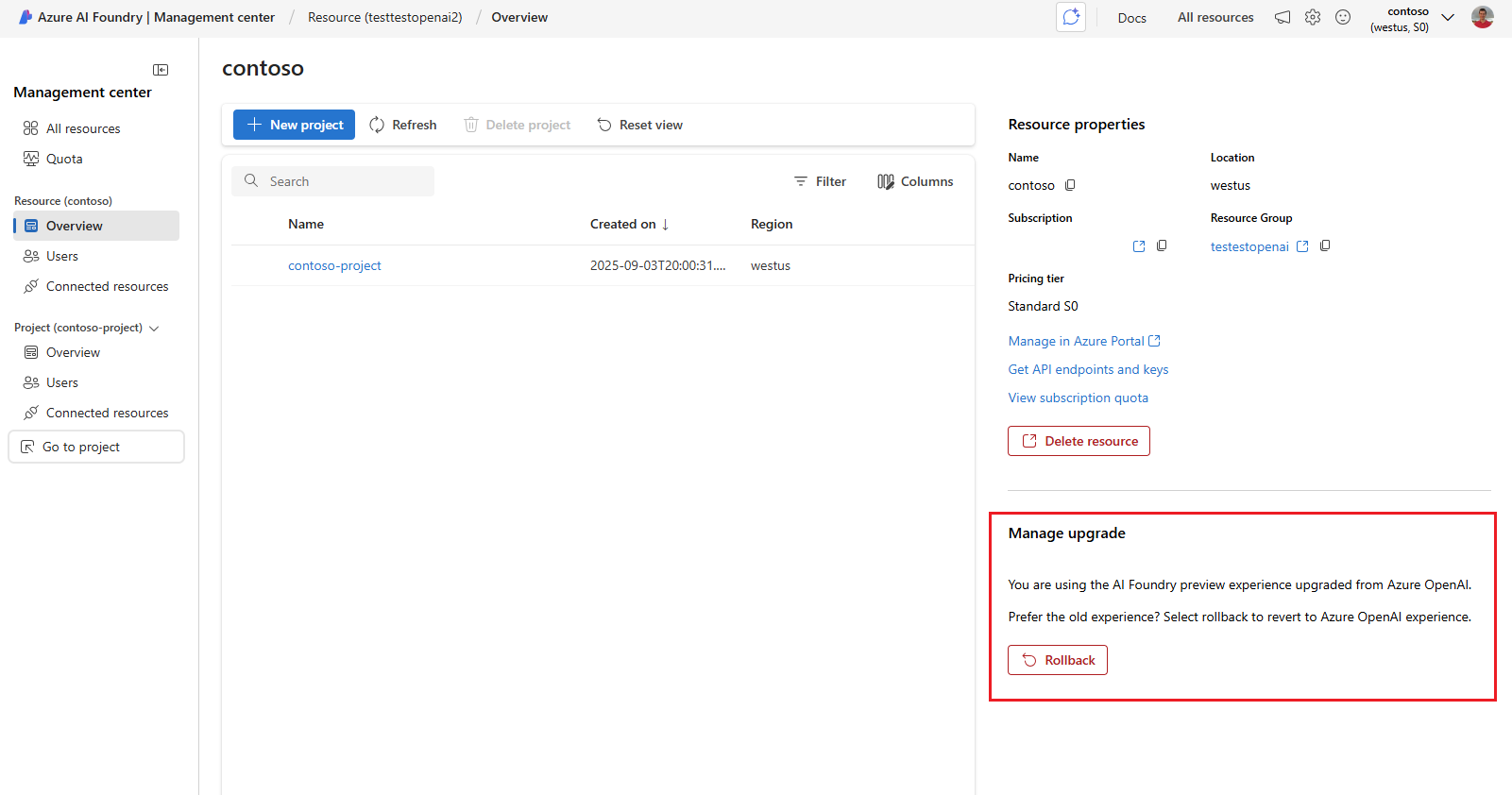Image resolution: width=1512 pixels, height=795 pixels.
Task: Copy the subscription ID
Action: (x=1162, y=245)
